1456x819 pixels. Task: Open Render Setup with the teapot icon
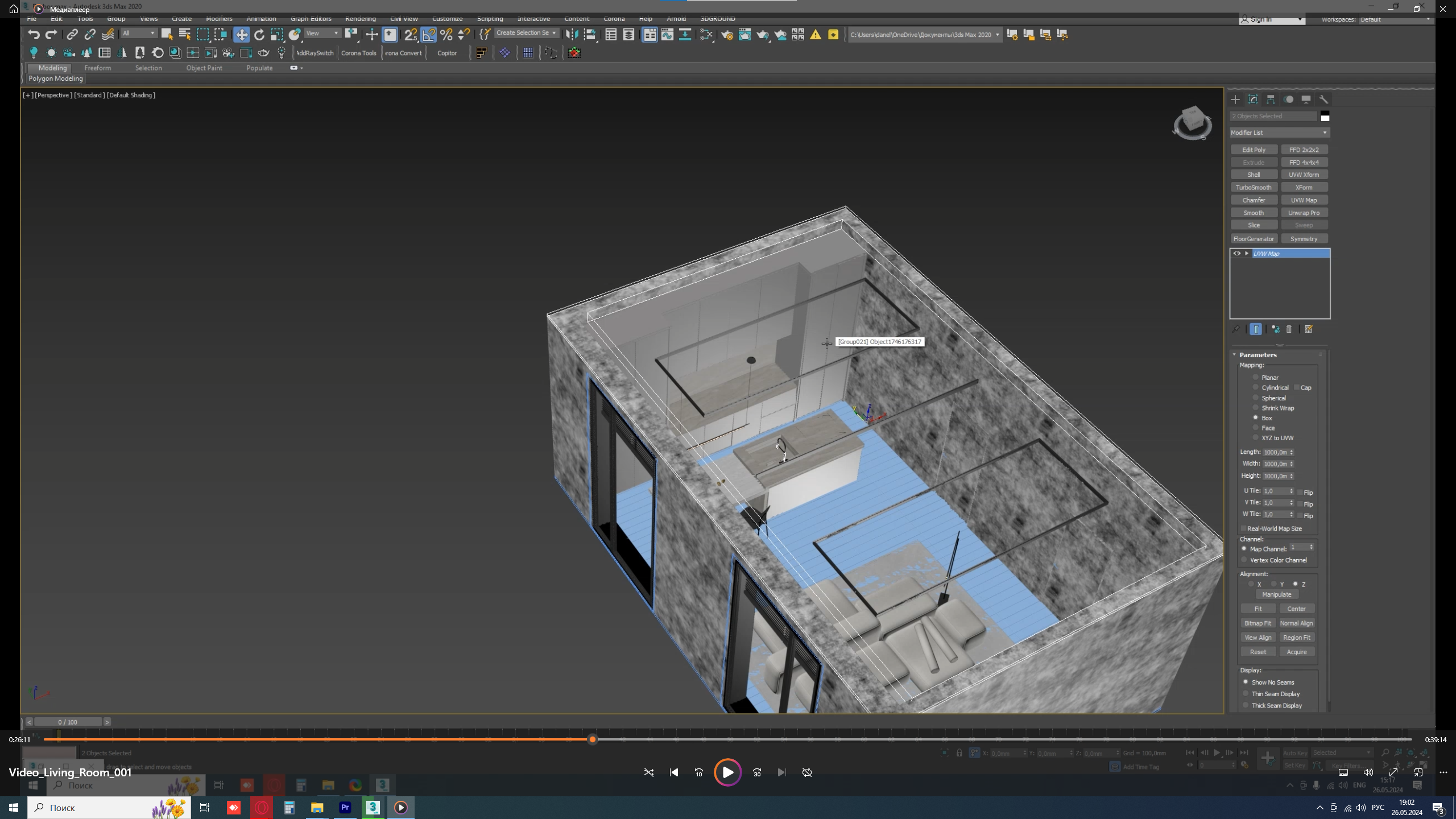click(x=729, y=35)
